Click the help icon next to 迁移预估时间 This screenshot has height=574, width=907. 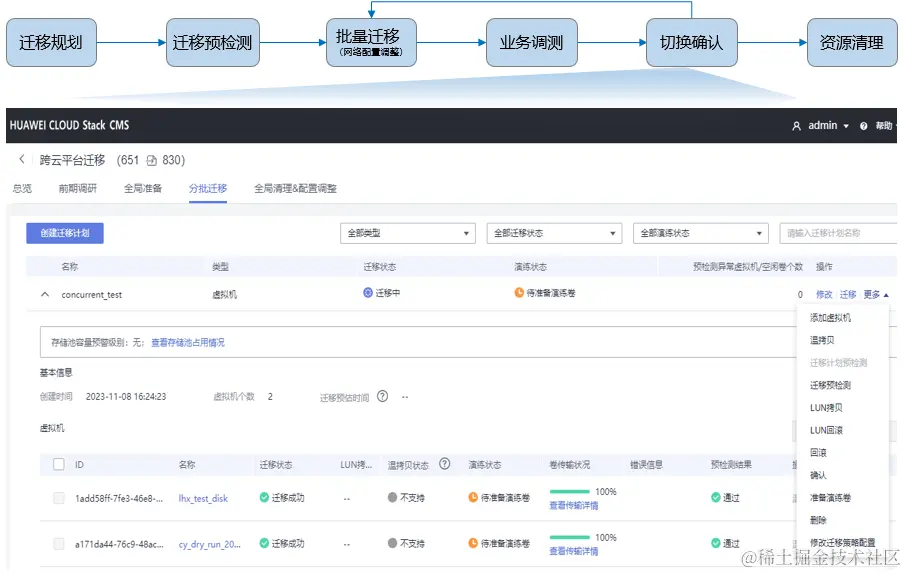pos(382,396)
